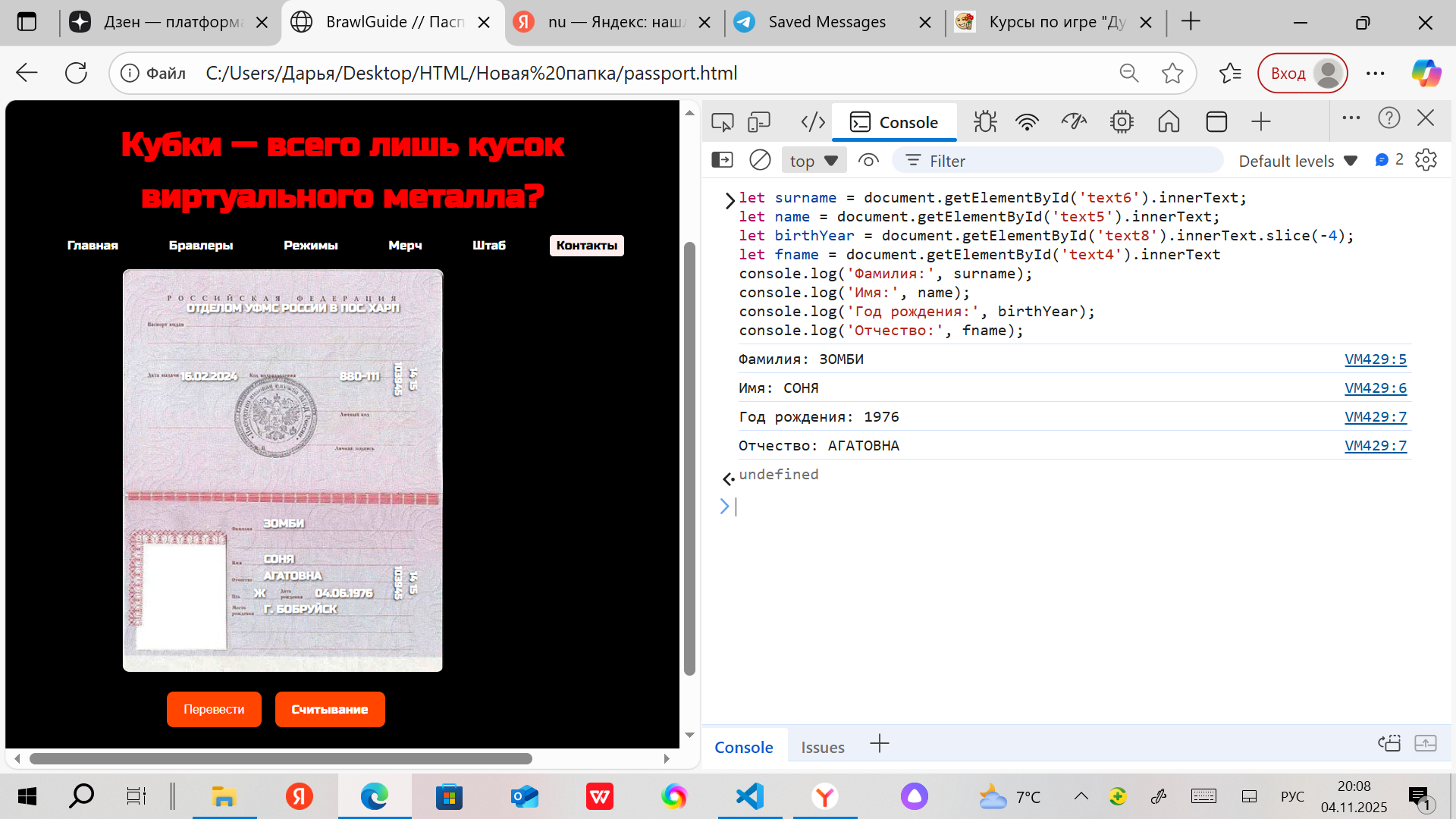Toggle the console sidebar panel
Image resolution: width=1456 pixels, height=819 pixels.
(x=722, y=160)
